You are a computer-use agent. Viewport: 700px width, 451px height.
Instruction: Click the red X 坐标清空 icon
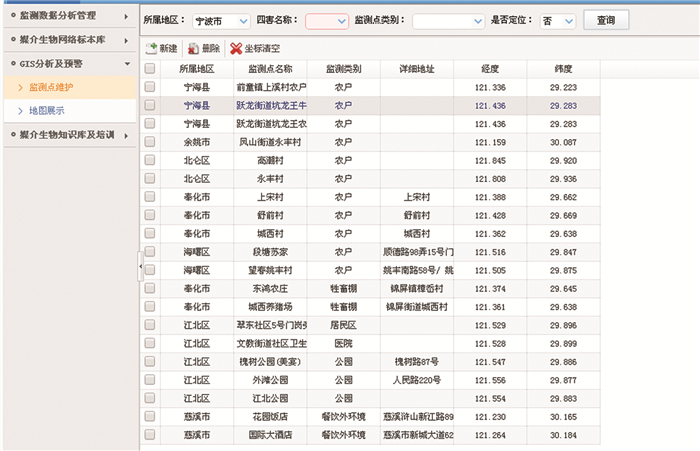point(235,48)
